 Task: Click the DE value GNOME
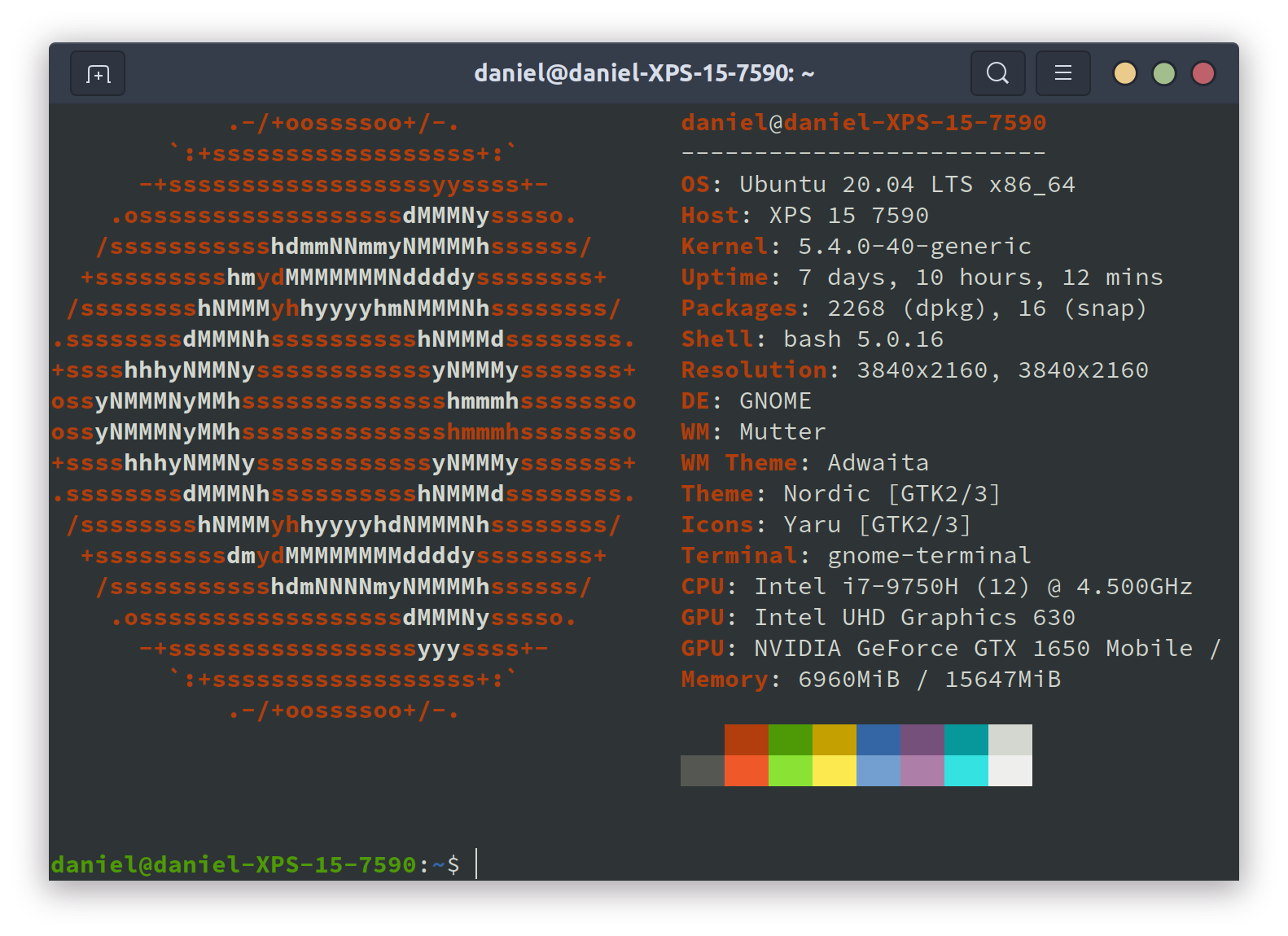775,401
